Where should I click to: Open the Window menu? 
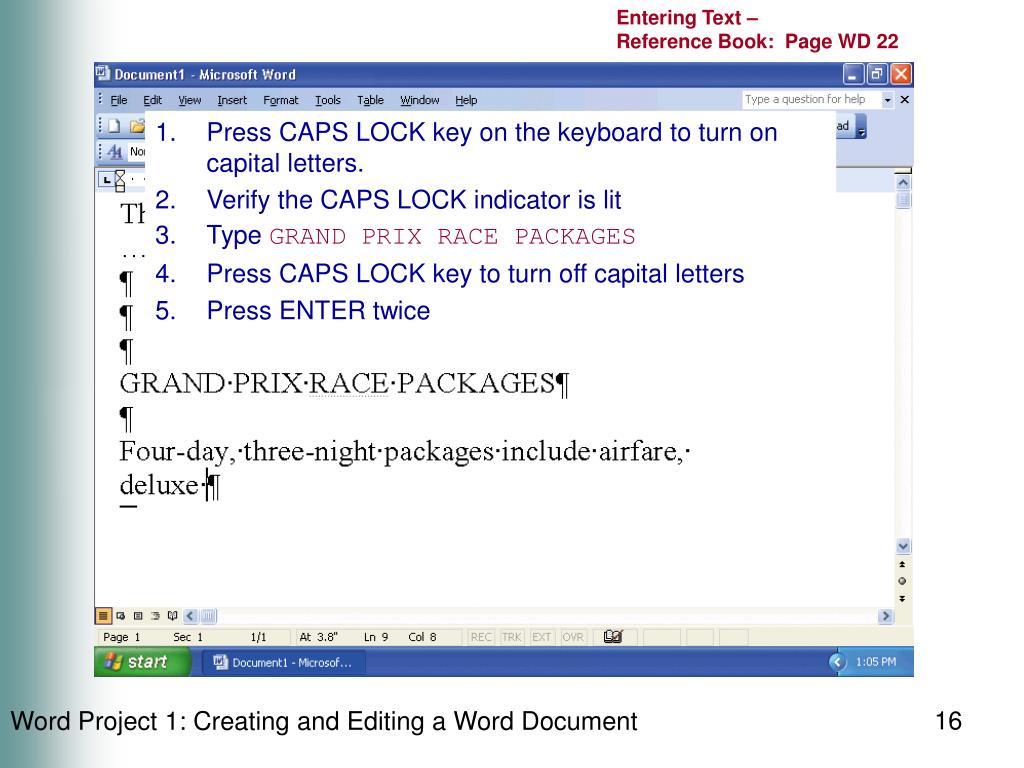tap(419, 100)
